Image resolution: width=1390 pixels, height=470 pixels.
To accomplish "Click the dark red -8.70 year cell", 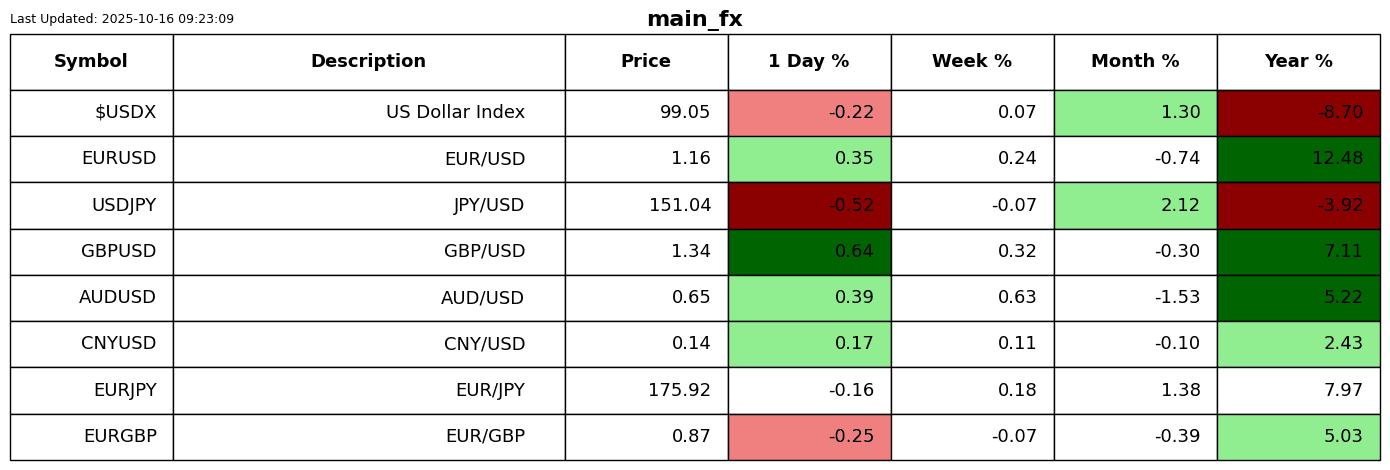I will click(1298, 113).
